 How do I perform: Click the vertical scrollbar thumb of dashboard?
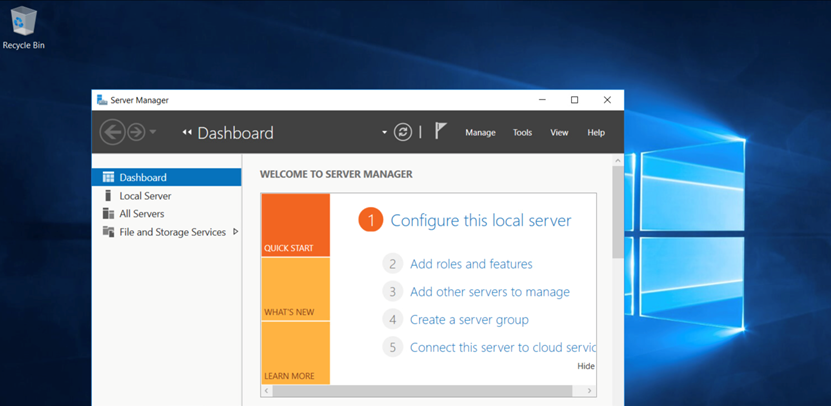point(617,212)
